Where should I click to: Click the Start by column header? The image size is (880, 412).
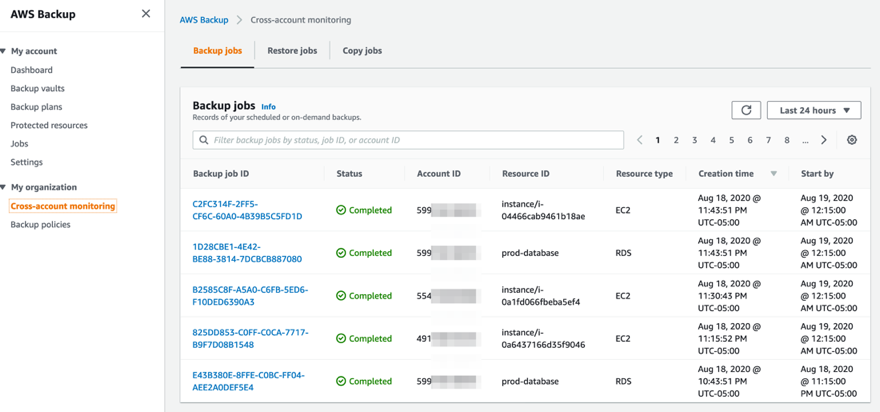[817, 174]
